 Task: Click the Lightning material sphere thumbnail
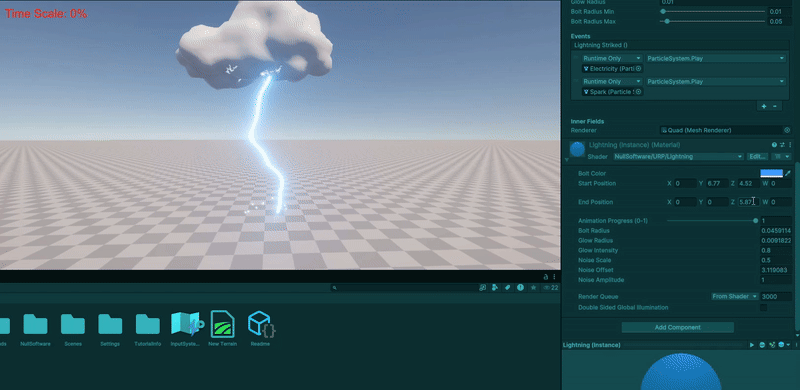(577, 149)
